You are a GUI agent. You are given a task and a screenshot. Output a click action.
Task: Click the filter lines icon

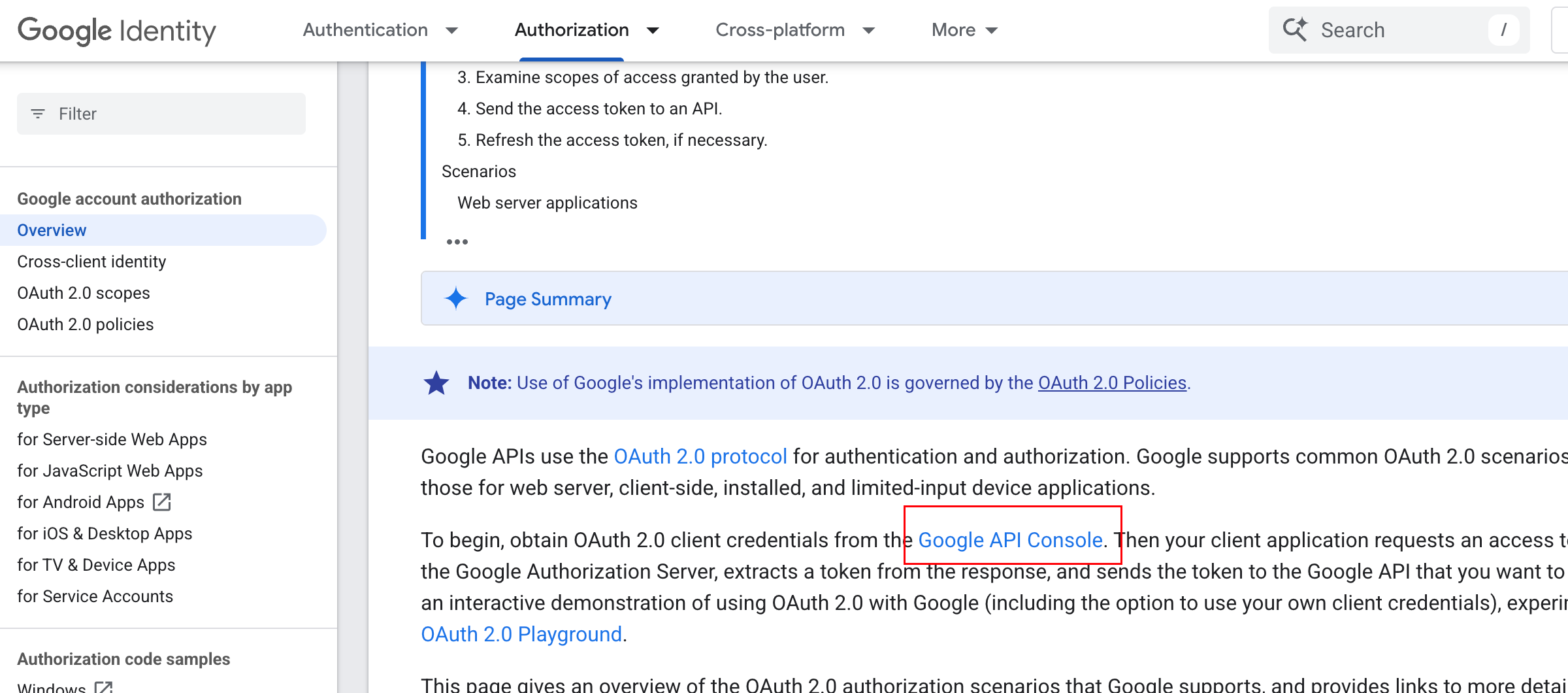point(38,114)
